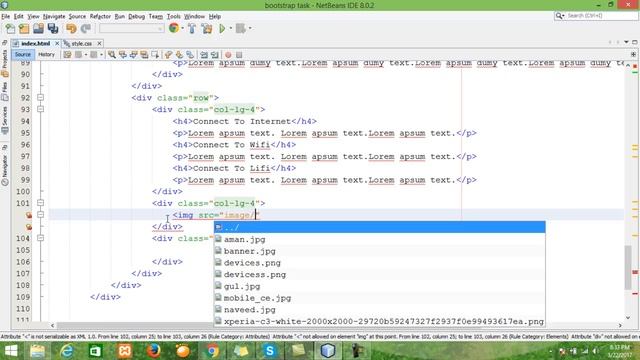Image resolution: width=640 pixels, height=360 pixels.
Task: Click Toggle Highlight Search icon
Action: (144, 55)
